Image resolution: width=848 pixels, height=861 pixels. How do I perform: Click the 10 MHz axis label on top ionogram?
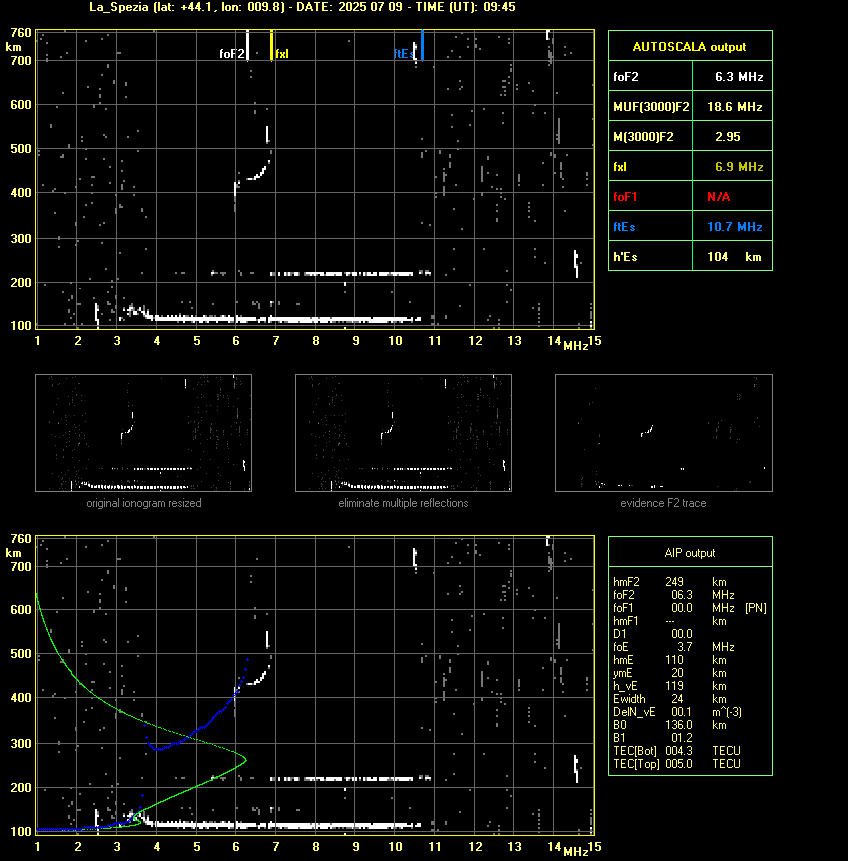(x=395, y=341)
